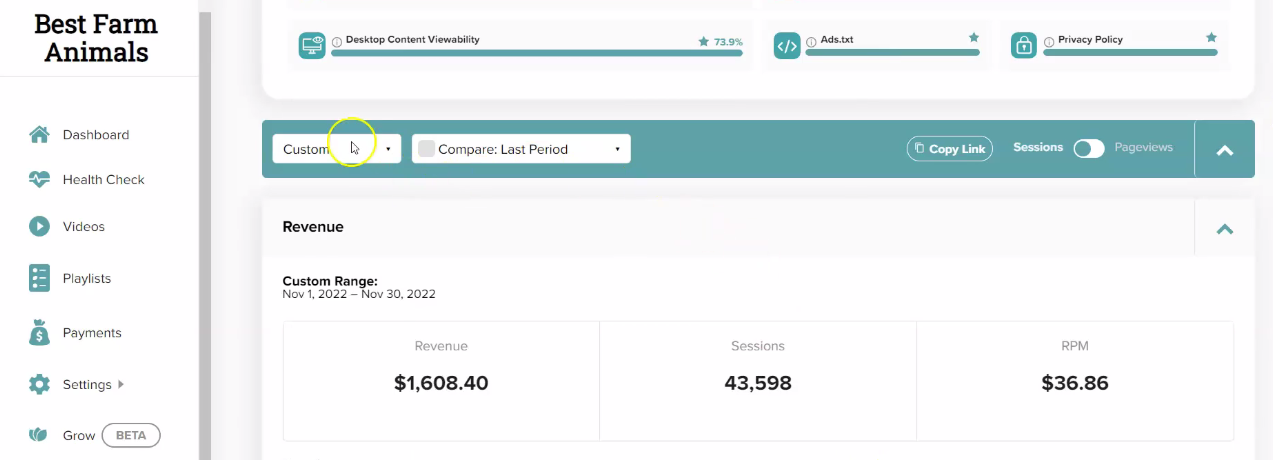Click the Copy Link button
Image resolution: width=1273 pixels, height=460 pixels.
tap(950, 148)
